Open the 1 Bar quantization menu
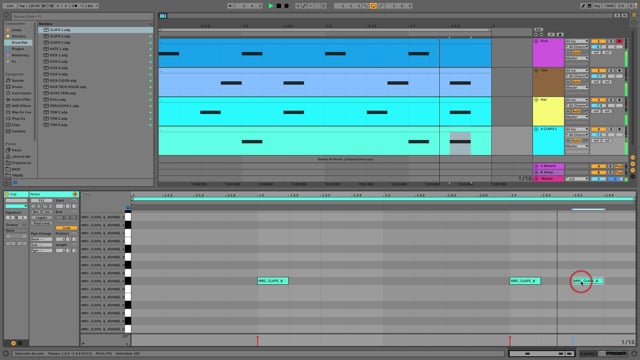The image size is (640, 360). click(x=91, y=6)
